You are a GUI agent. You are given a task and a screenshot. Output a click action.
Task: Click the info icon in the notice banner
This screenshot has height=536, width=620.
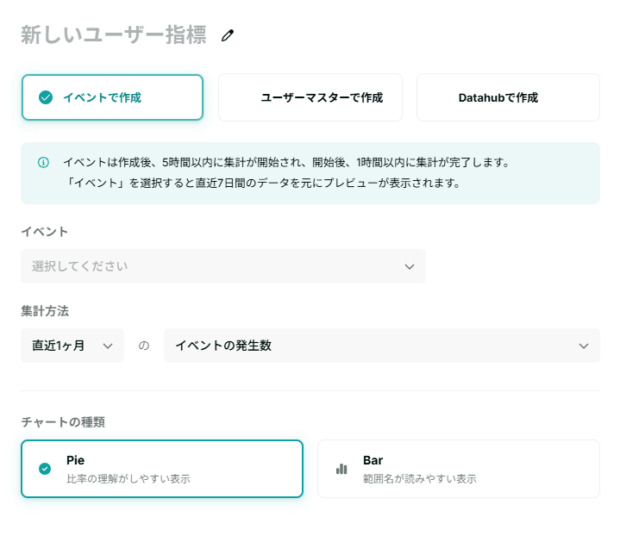coord(43,162)
